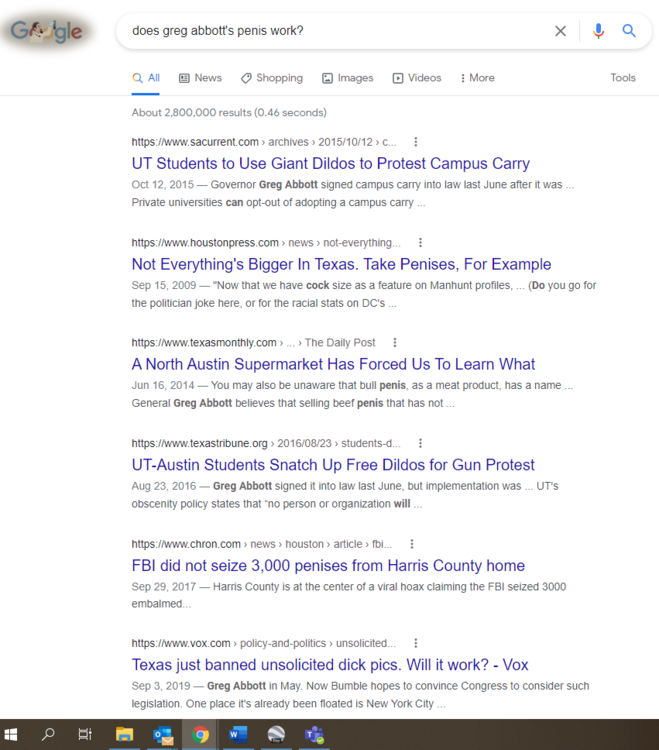Open the Tools search filter
Image resolution: width=659 pixels, height=750 pixels.
tap(623, 78)
